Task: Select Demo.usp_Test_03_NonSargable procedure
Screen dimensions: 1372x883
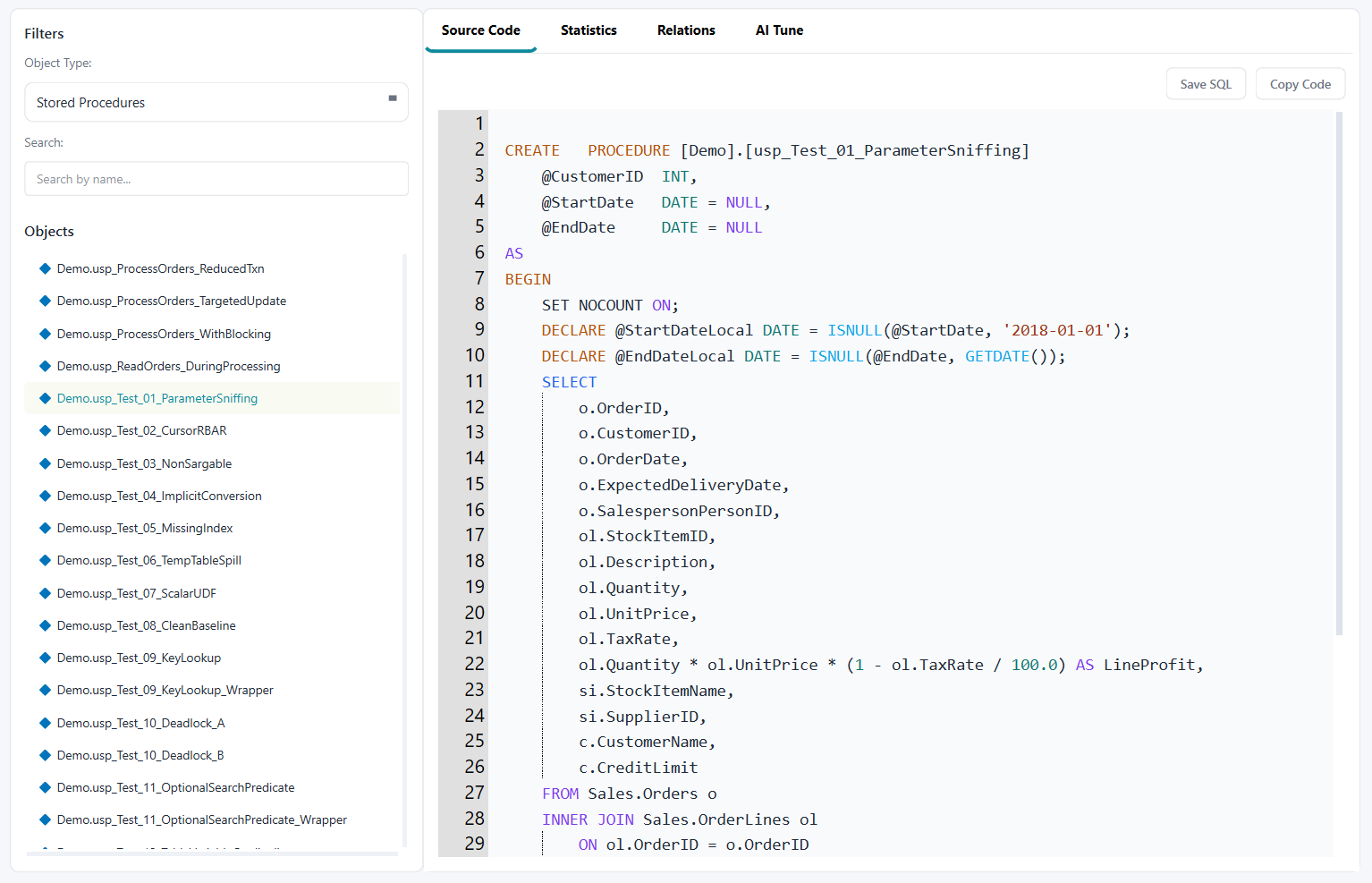Action: [x=212, y=463]
